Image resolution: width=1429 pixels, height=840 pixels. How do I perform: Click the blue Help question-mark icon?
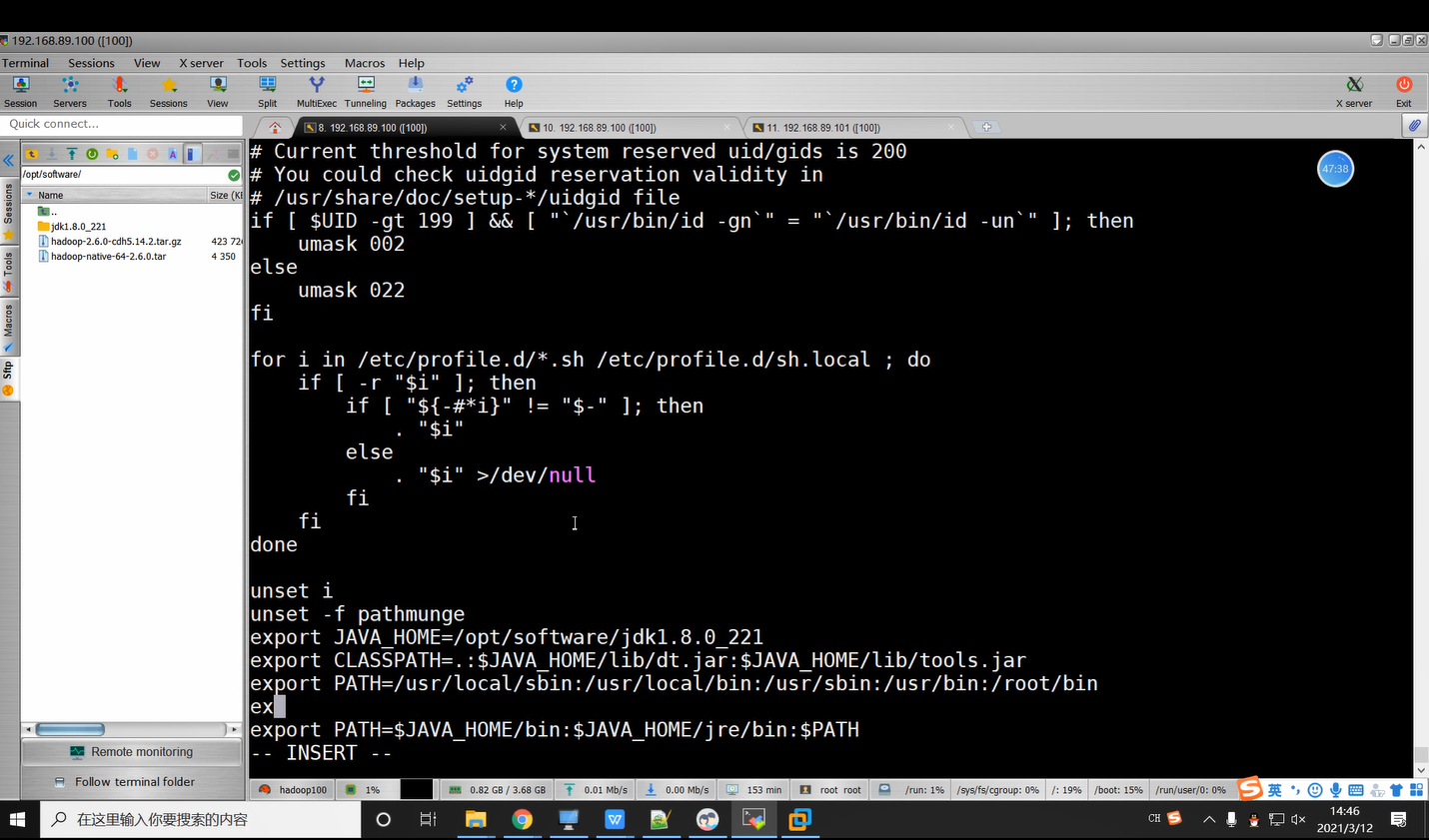(x=514, y=91)
